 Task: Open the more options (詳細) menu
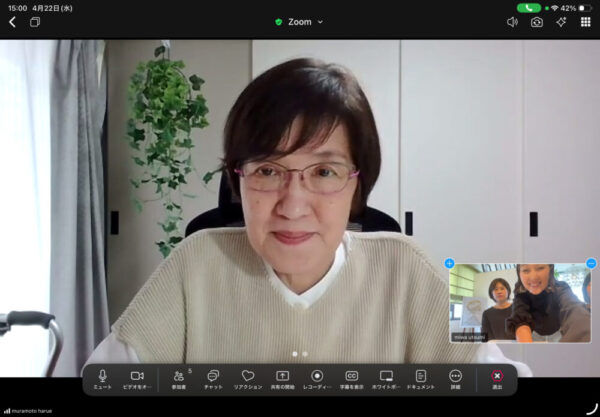coord(456,377)
